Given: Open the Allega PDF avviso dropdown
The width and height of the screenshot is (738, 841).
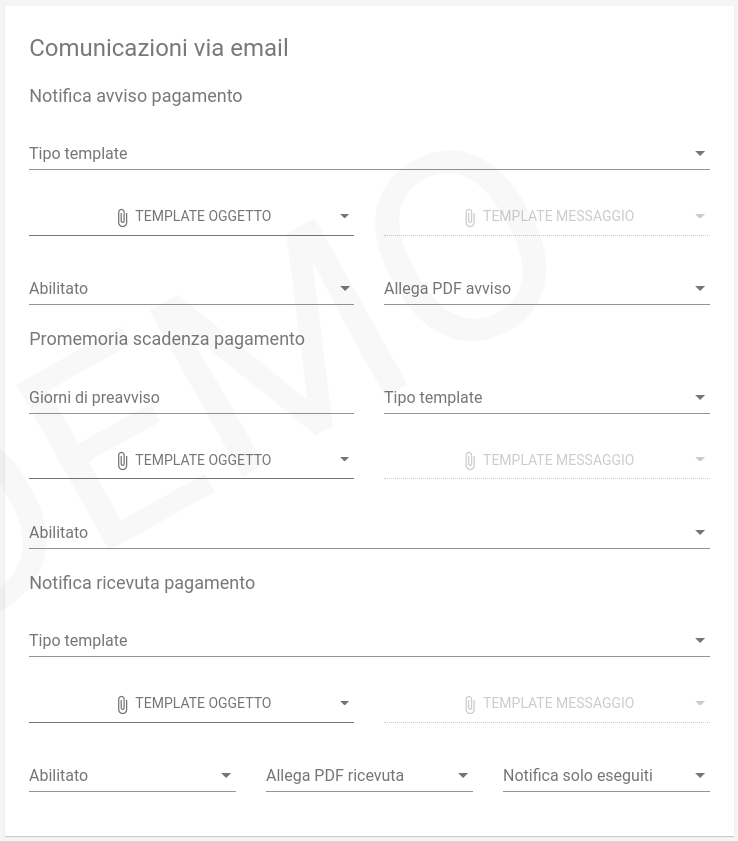Looking at the screenshot, I should pos(547,289).
